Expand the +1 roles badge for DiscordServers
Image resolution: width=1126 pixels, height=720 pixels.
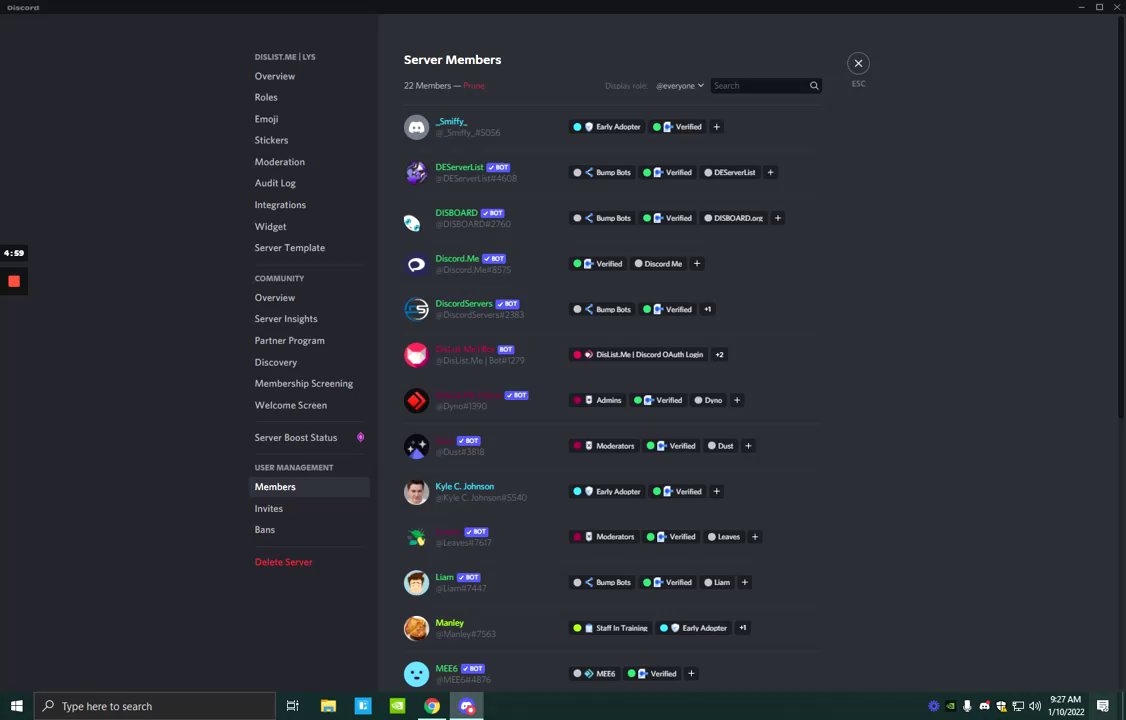coord(707,309)
